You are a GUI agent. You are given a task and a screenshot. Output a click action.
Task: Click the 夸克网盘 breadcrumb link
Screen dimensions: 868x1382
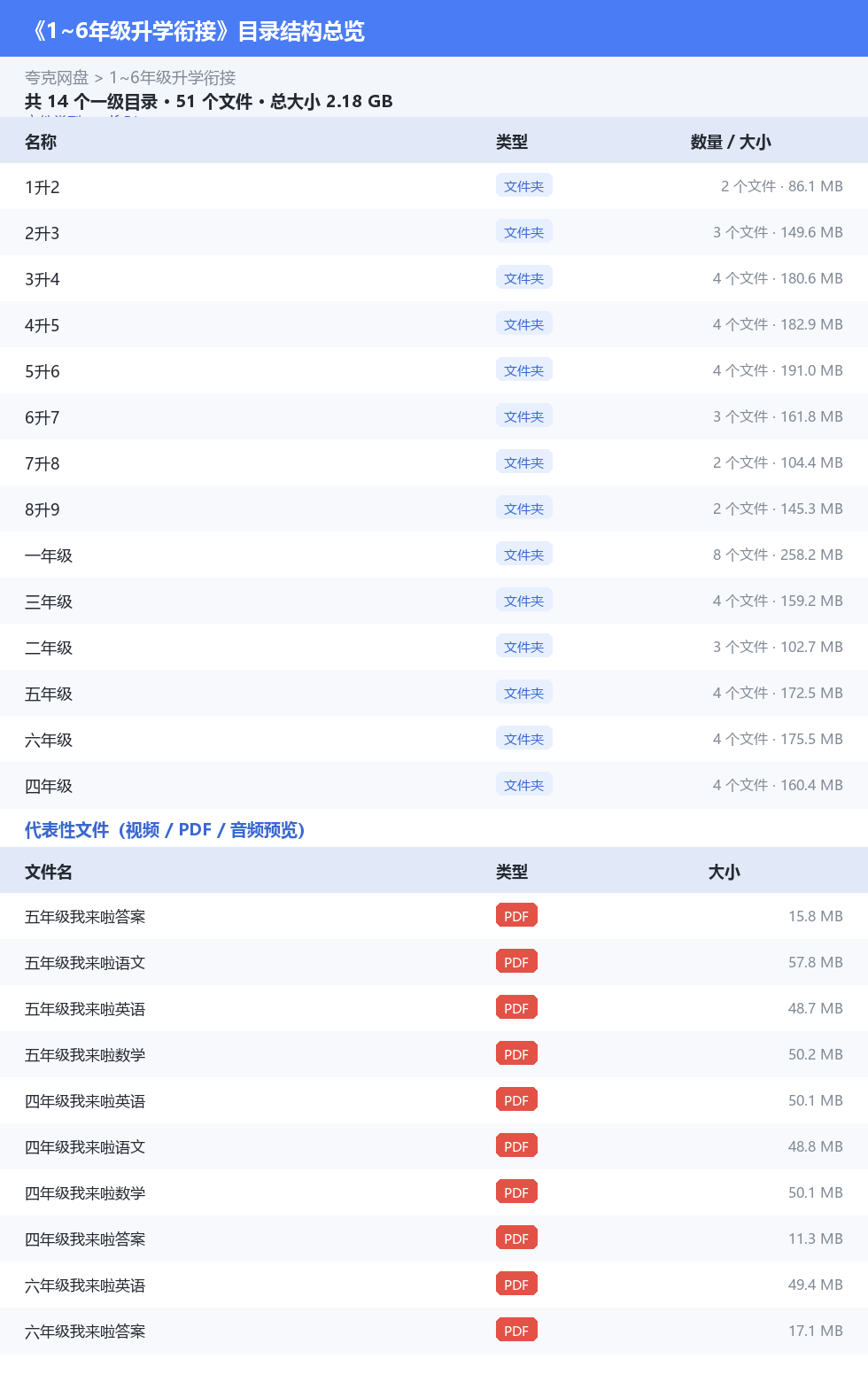57,78
